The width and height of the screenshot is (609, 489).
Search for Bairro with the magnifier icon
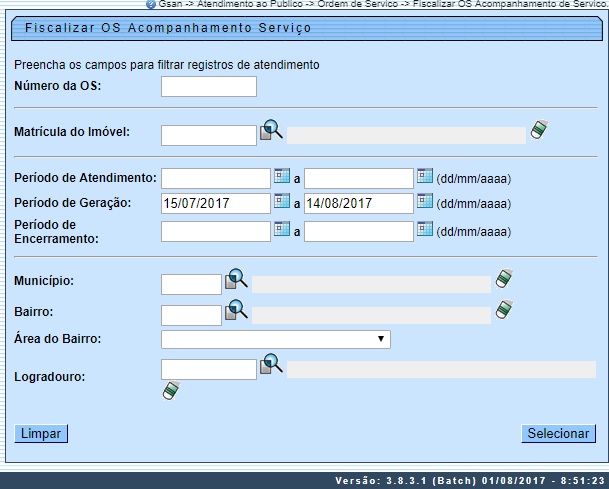(x=236, y=310)
